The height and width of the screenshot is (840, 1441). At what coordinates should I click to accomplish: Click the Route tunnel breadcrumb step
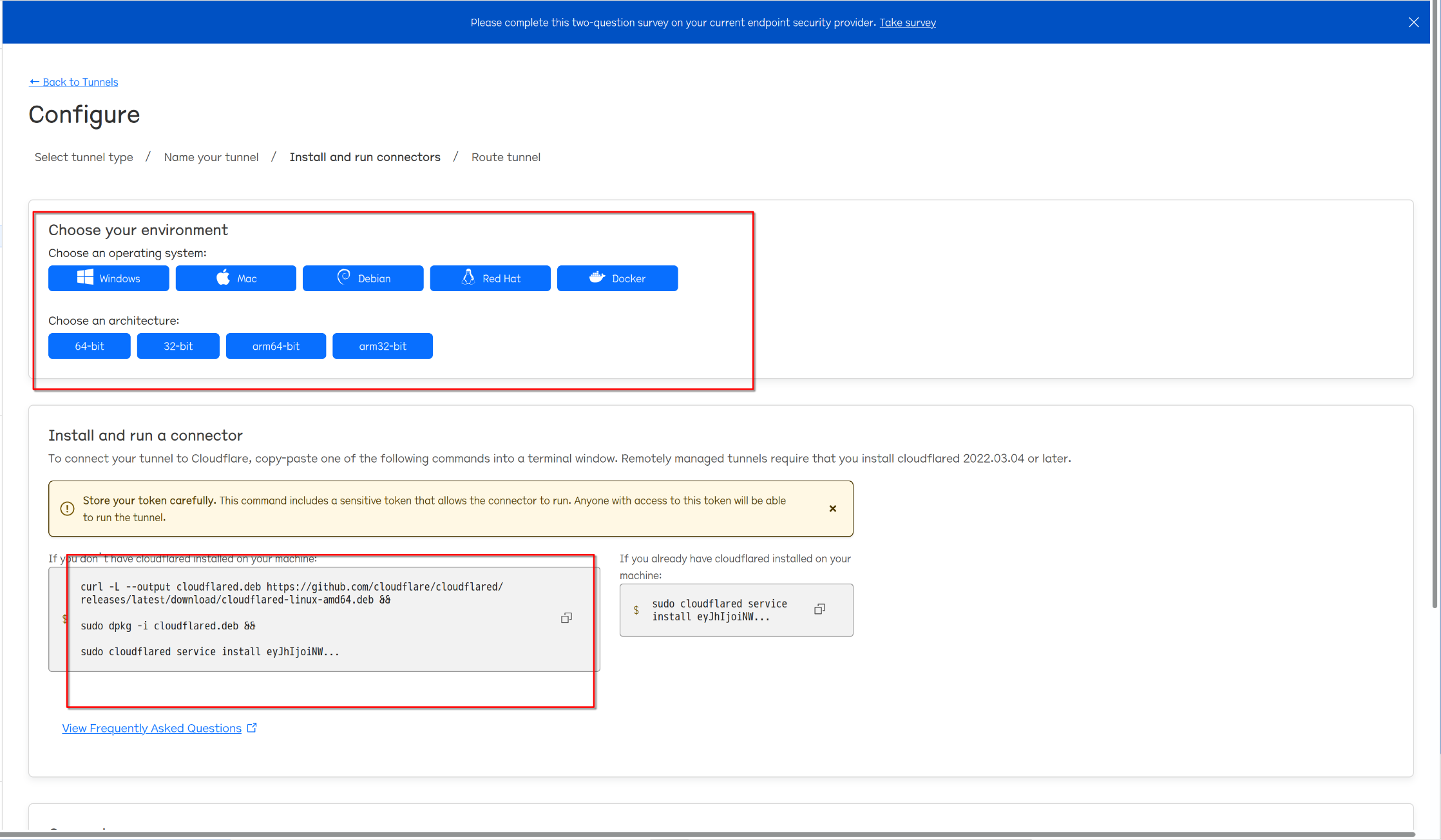[506, 157]
